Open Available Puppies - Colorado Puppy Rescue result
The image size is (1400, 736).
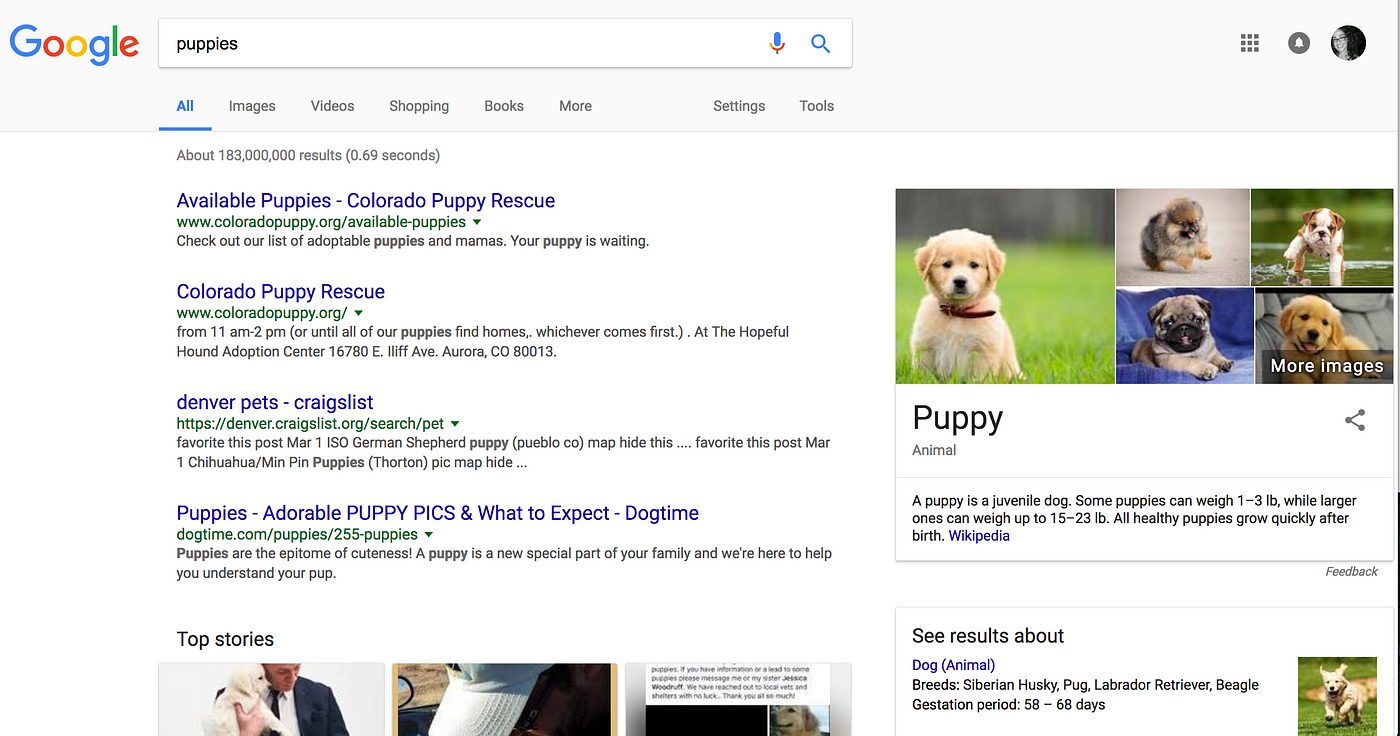(366, 201)
